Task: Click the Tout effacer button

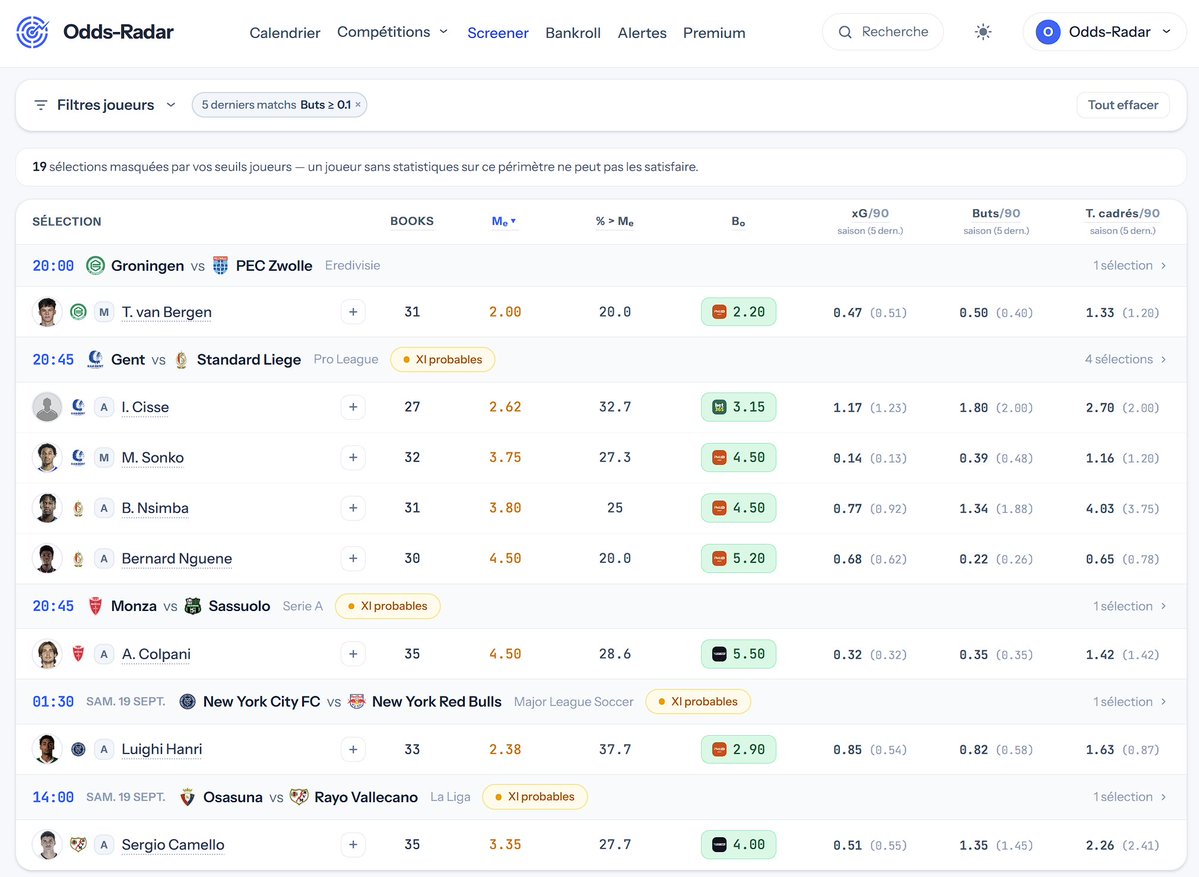Action: pos(1123,105)
